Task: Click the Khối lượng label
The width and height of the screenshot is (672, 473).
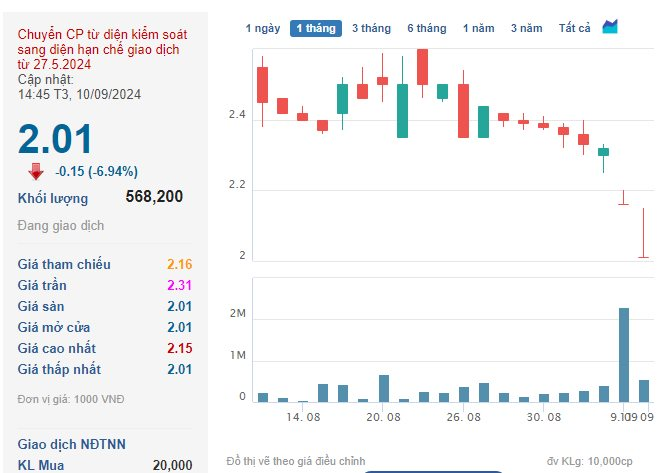Action: [53, 198]
